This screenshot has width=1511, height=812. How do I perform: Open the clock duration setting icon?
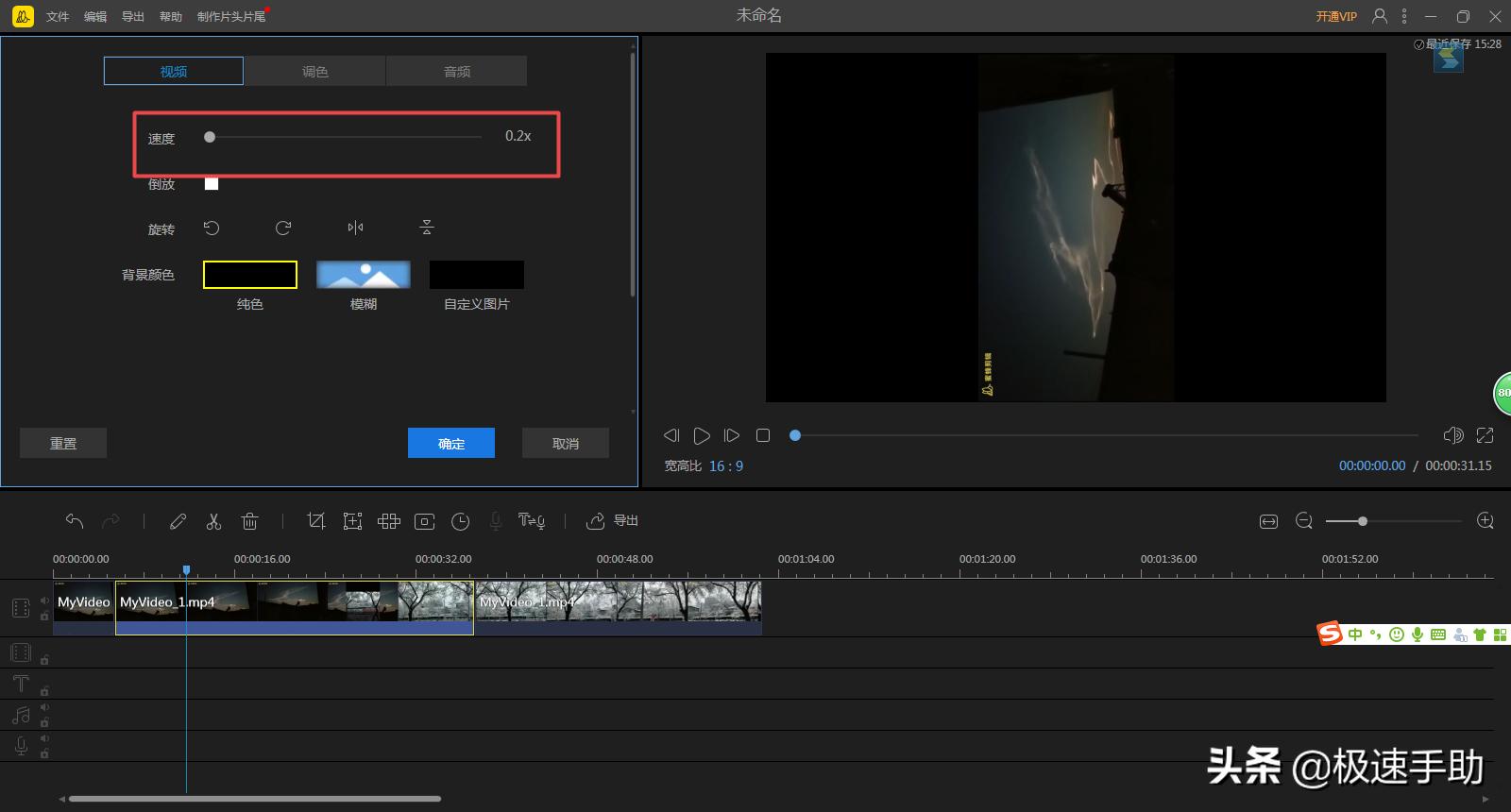pyautogui.click(x=461, y=521)
